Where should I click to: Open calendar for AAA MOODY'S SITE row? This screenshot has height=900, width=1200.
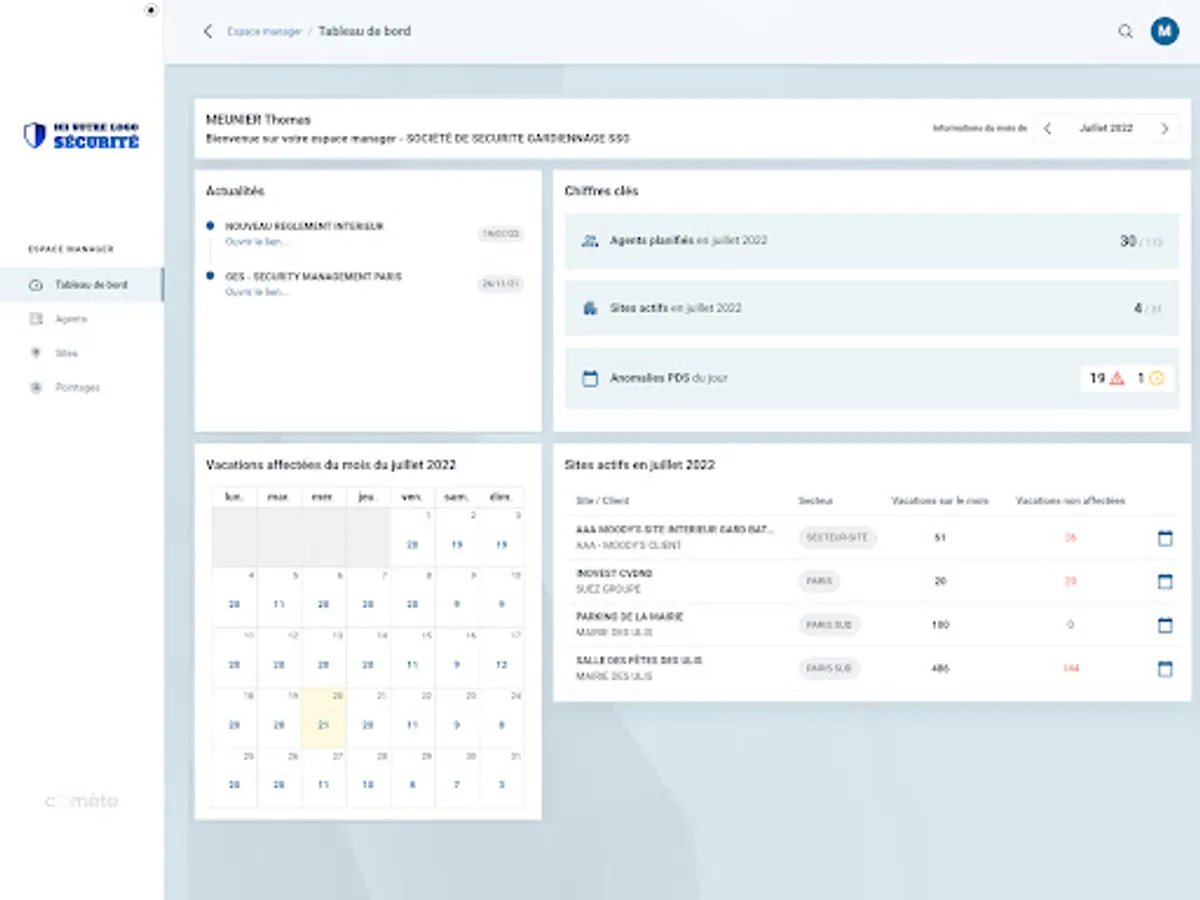[1165, 538]
